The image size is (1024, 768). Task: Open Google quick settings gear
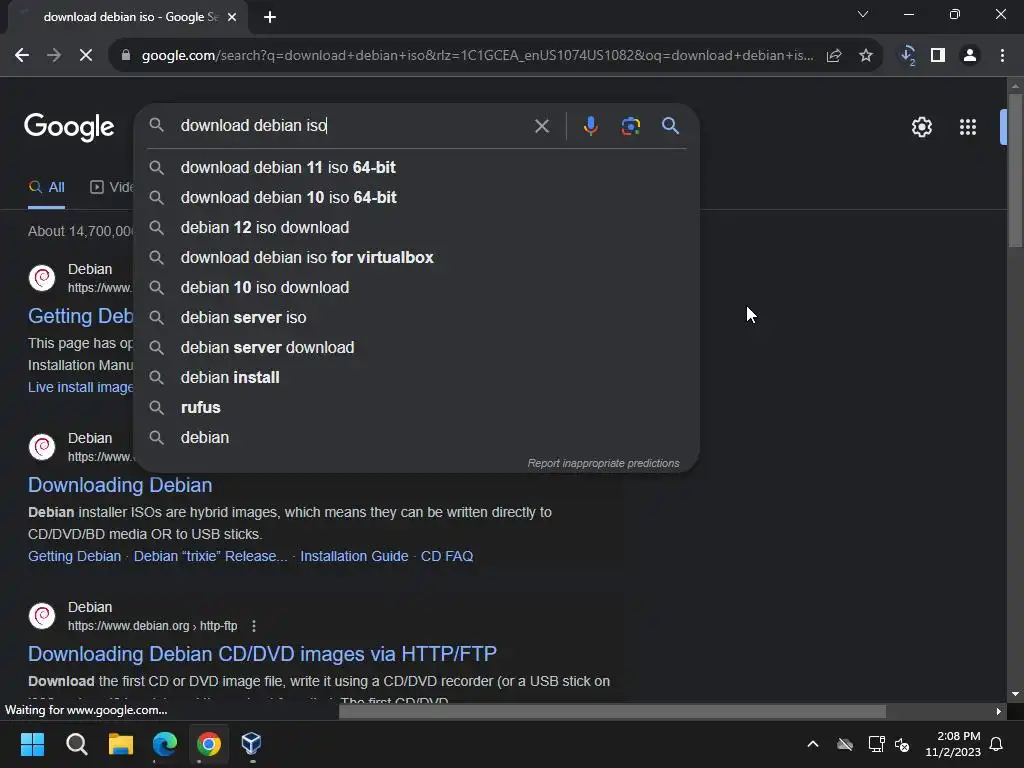(x=921, y=127)
